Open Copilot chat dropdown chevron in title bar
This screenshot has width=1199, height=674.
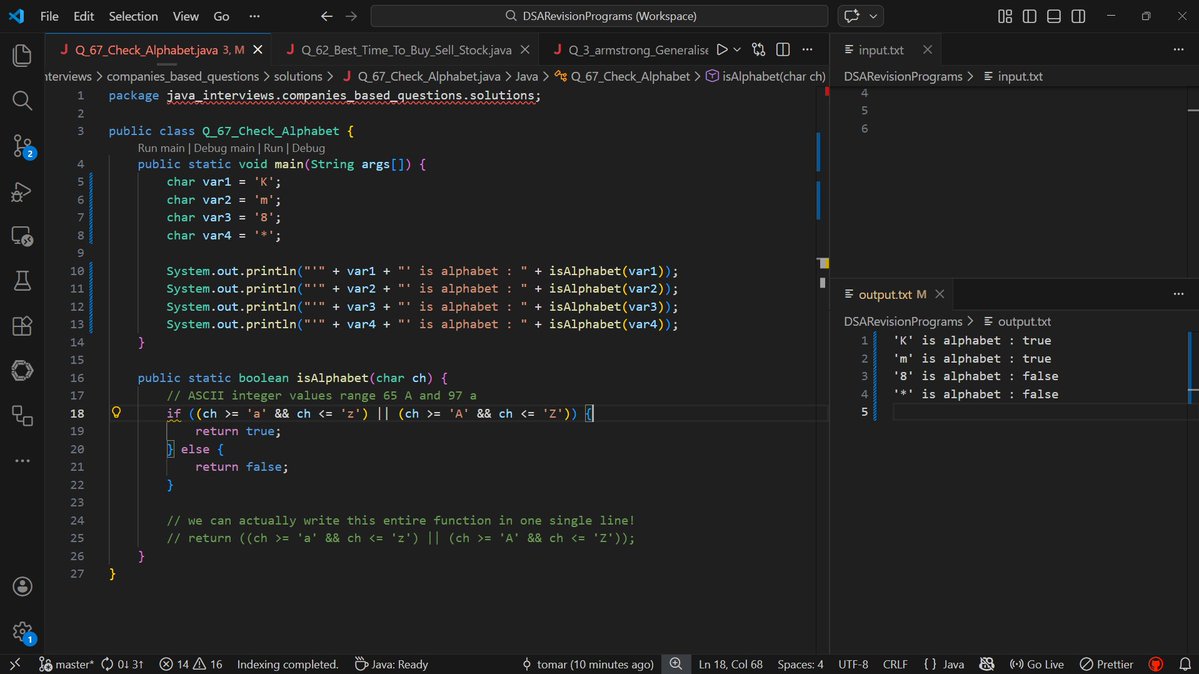873,16
